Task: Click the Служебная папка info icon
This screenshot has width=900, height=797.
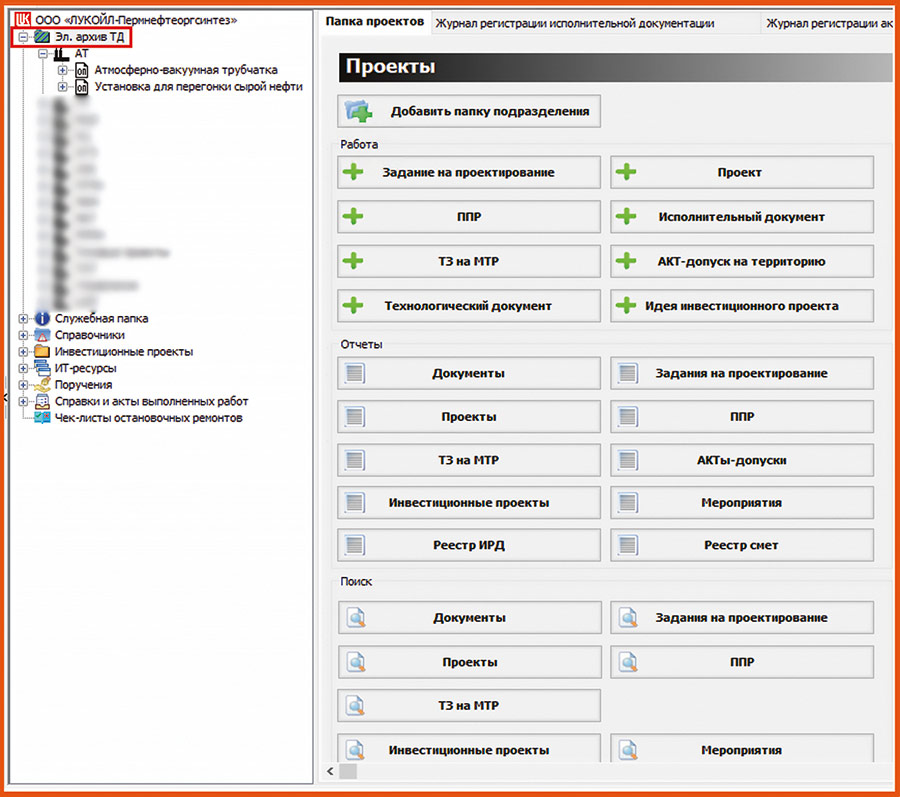Action: (42, 319)
